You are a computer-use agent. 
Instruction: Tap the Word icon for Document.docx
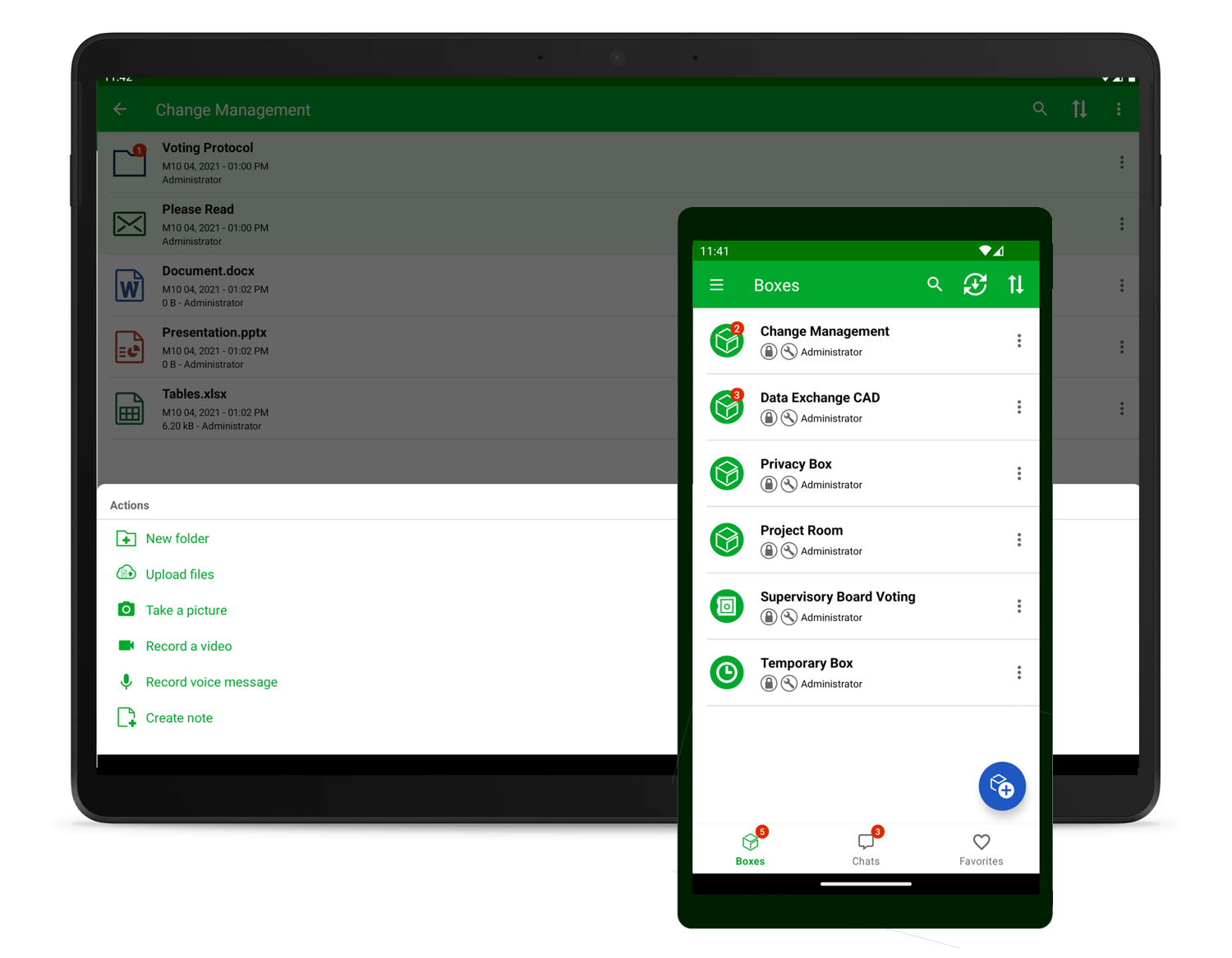click(130, 285)
